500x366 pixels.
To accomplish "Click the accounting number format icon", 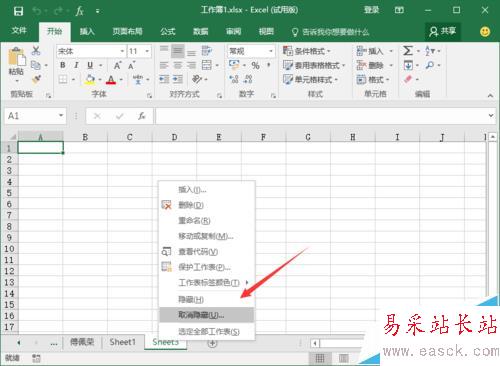I will point(234,65).
